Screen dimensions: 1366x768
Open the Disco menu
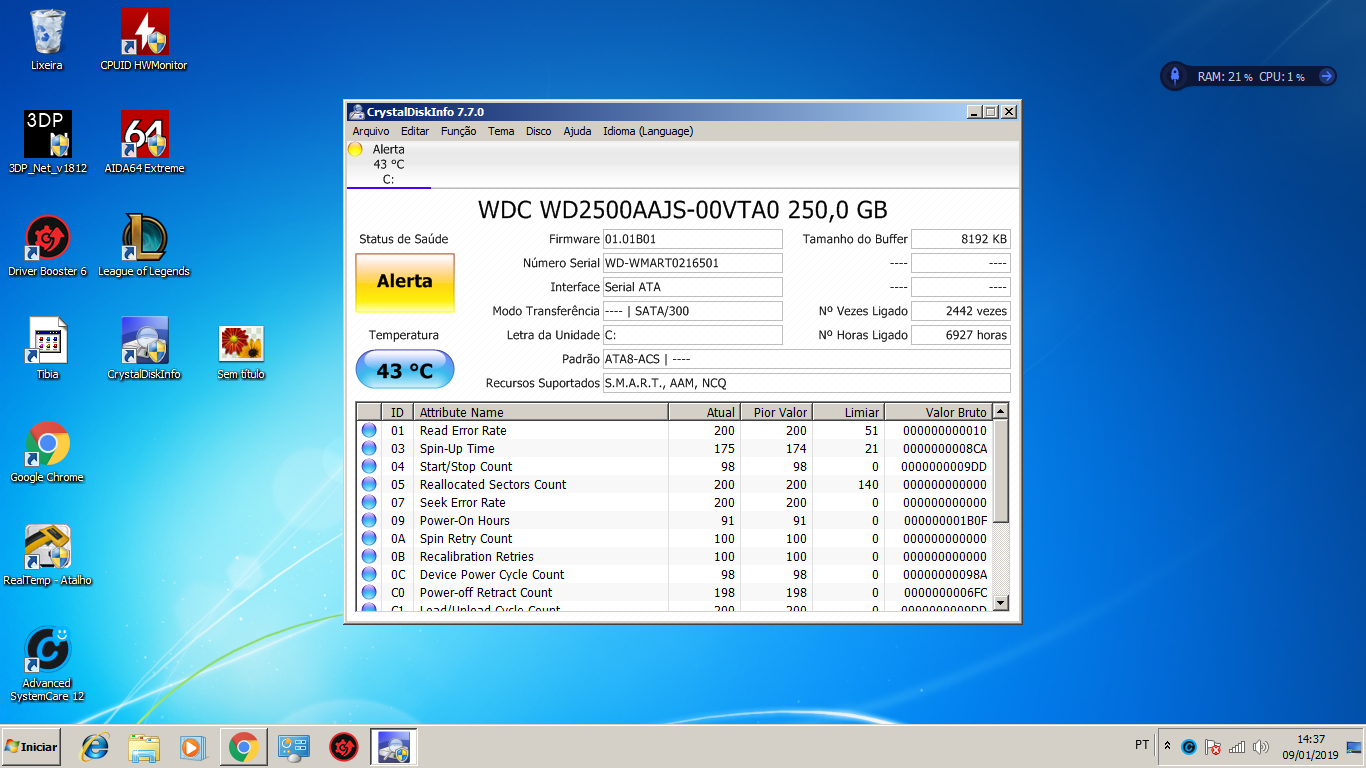pos(538,131)
